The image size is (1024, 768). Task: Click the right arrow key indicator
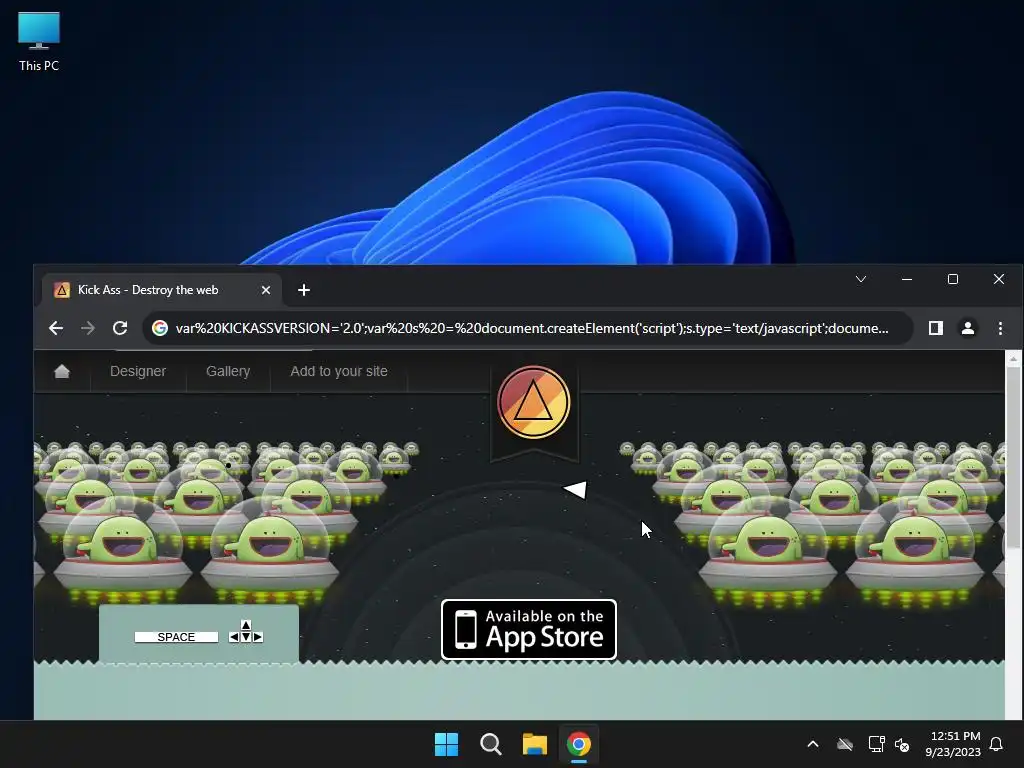[258, 637]
